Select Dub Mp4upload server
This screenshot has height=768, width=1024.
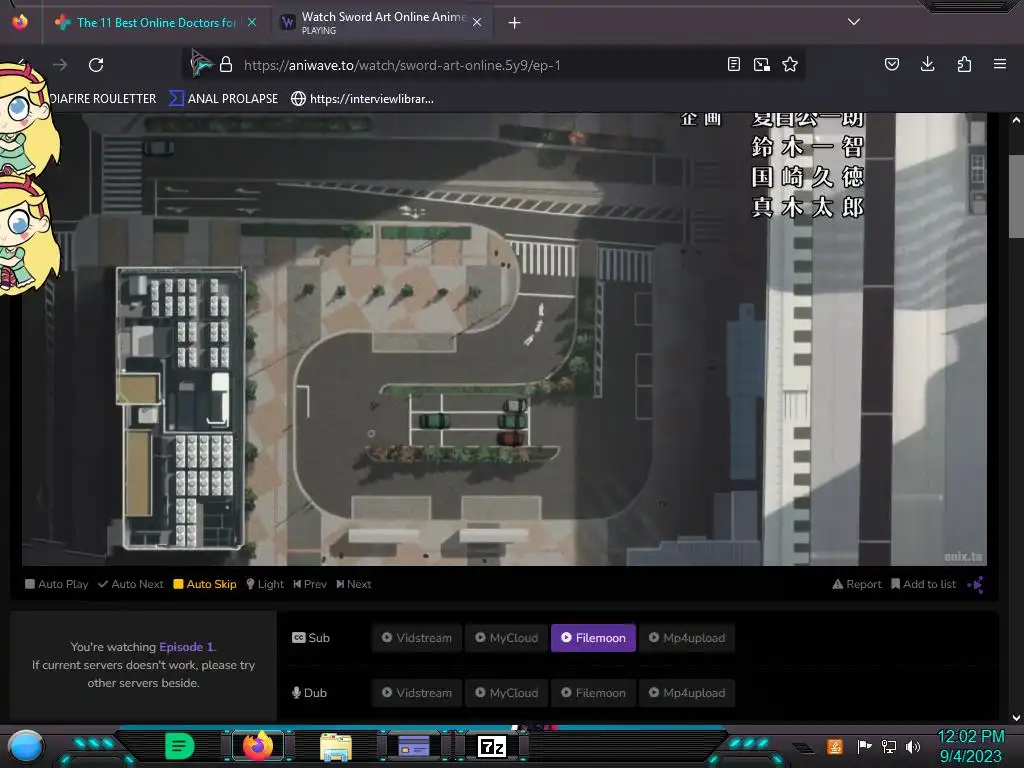click(x=687, y=692)
